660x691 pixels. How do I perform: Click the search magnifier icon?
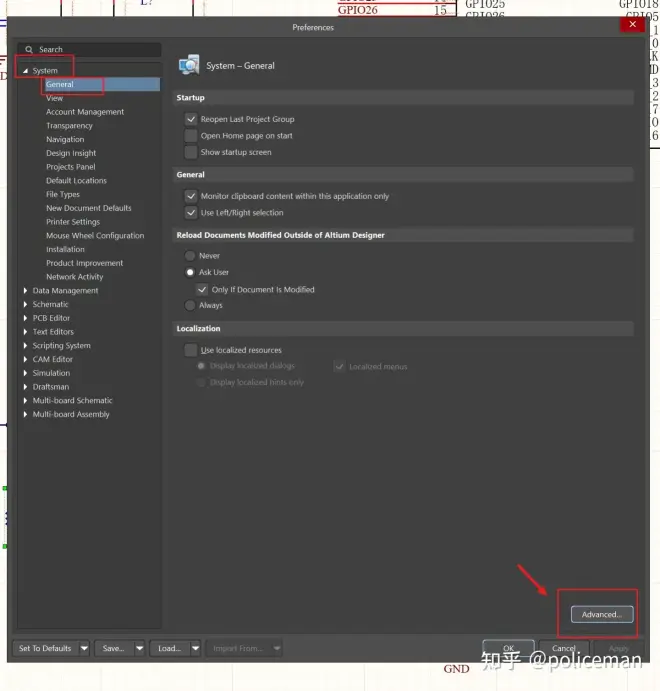coord(29,49)
